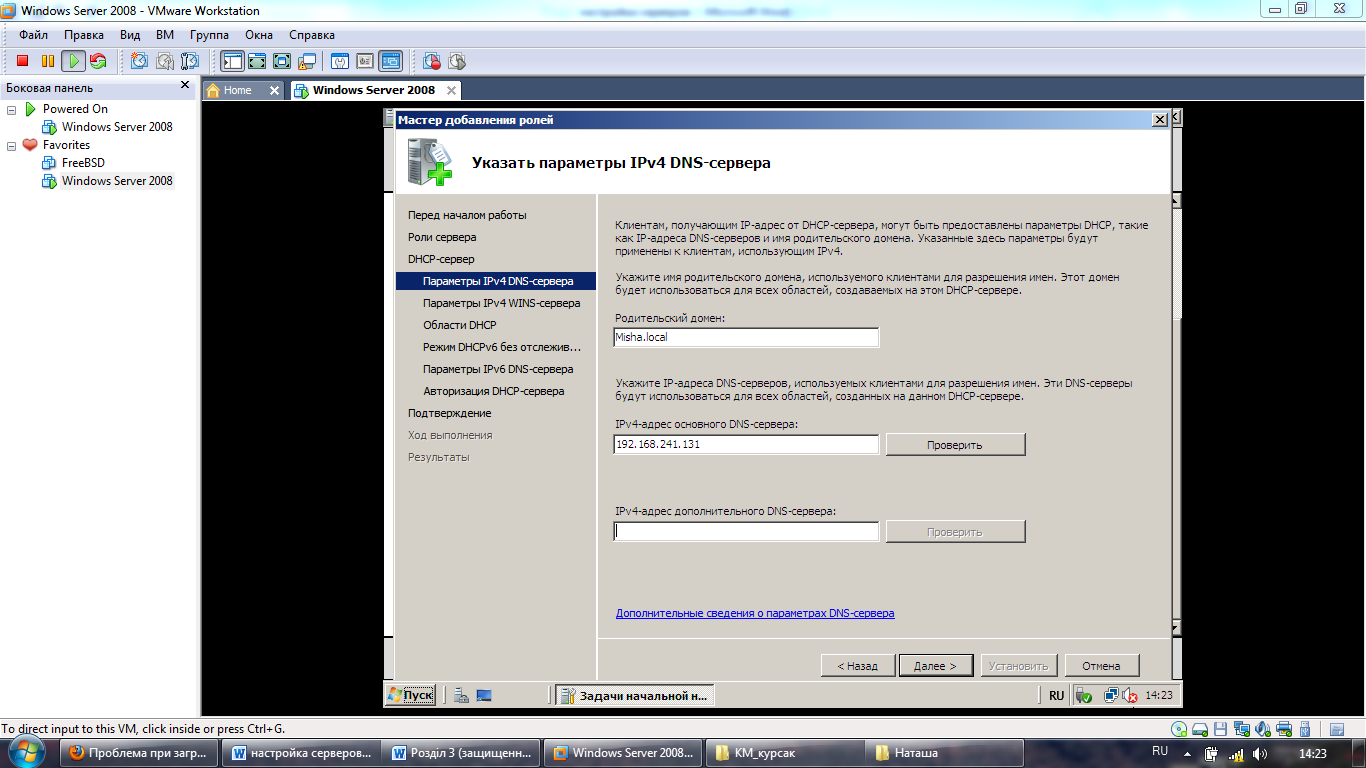This screenshot has width=1366, height=768.
Task: Close the Windows Server 2008 tab
Action: 451,90
